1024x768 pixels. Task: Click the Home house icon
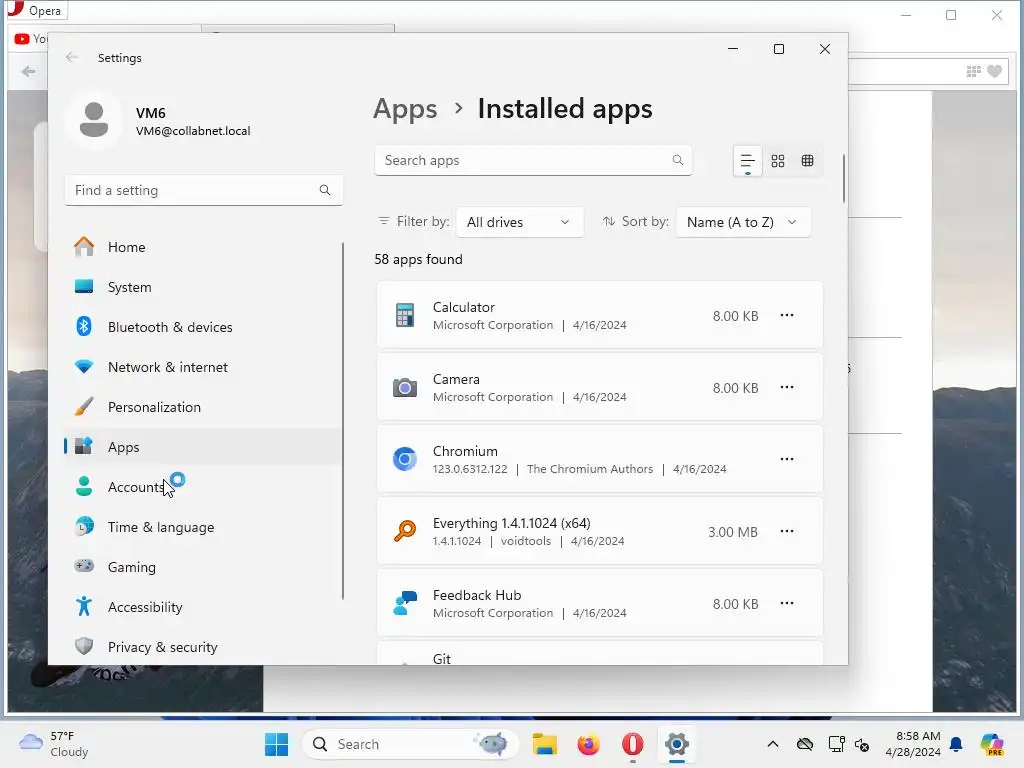pos(84,246)
